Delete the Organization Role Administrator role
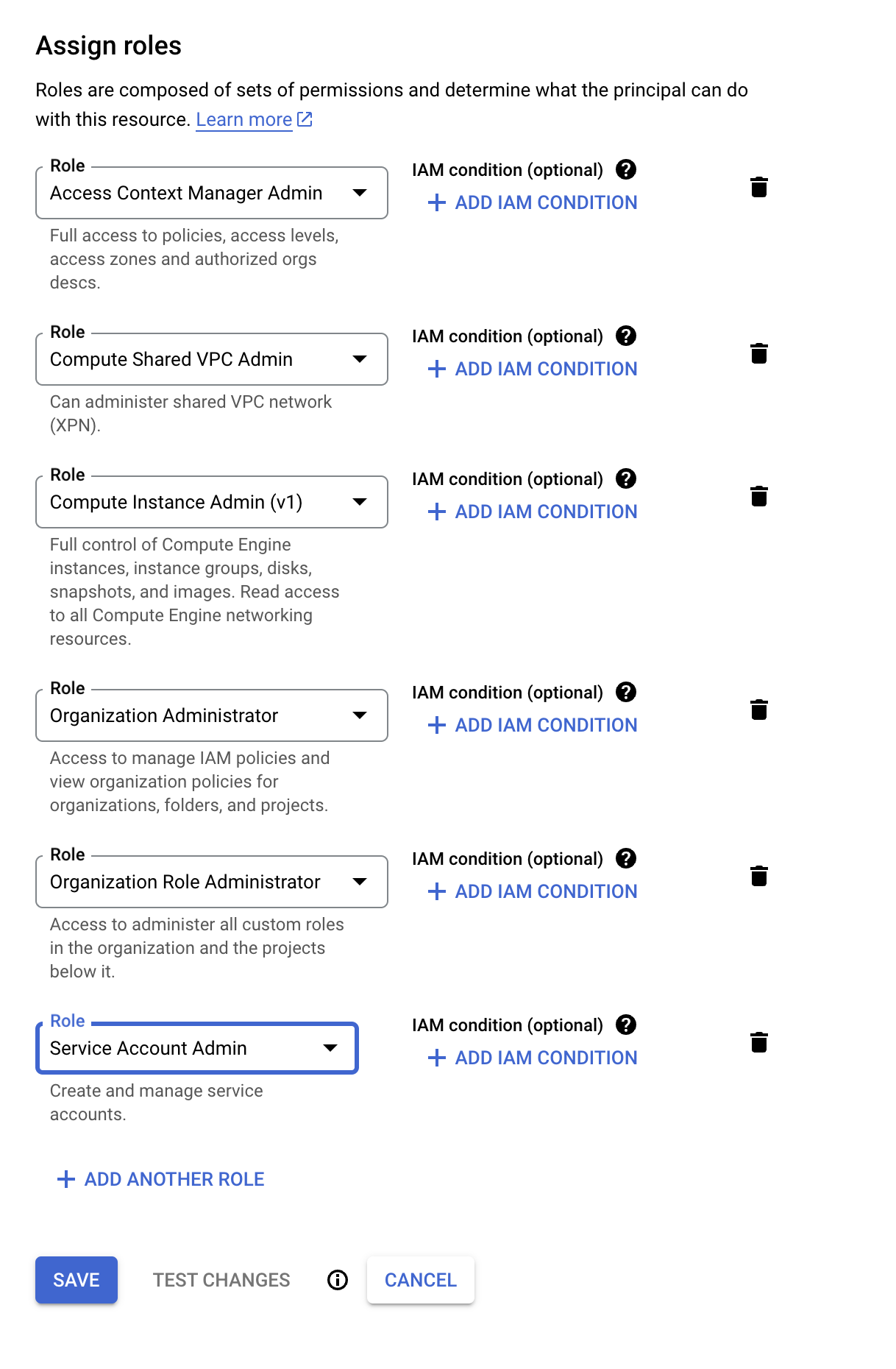 [759, 877]
